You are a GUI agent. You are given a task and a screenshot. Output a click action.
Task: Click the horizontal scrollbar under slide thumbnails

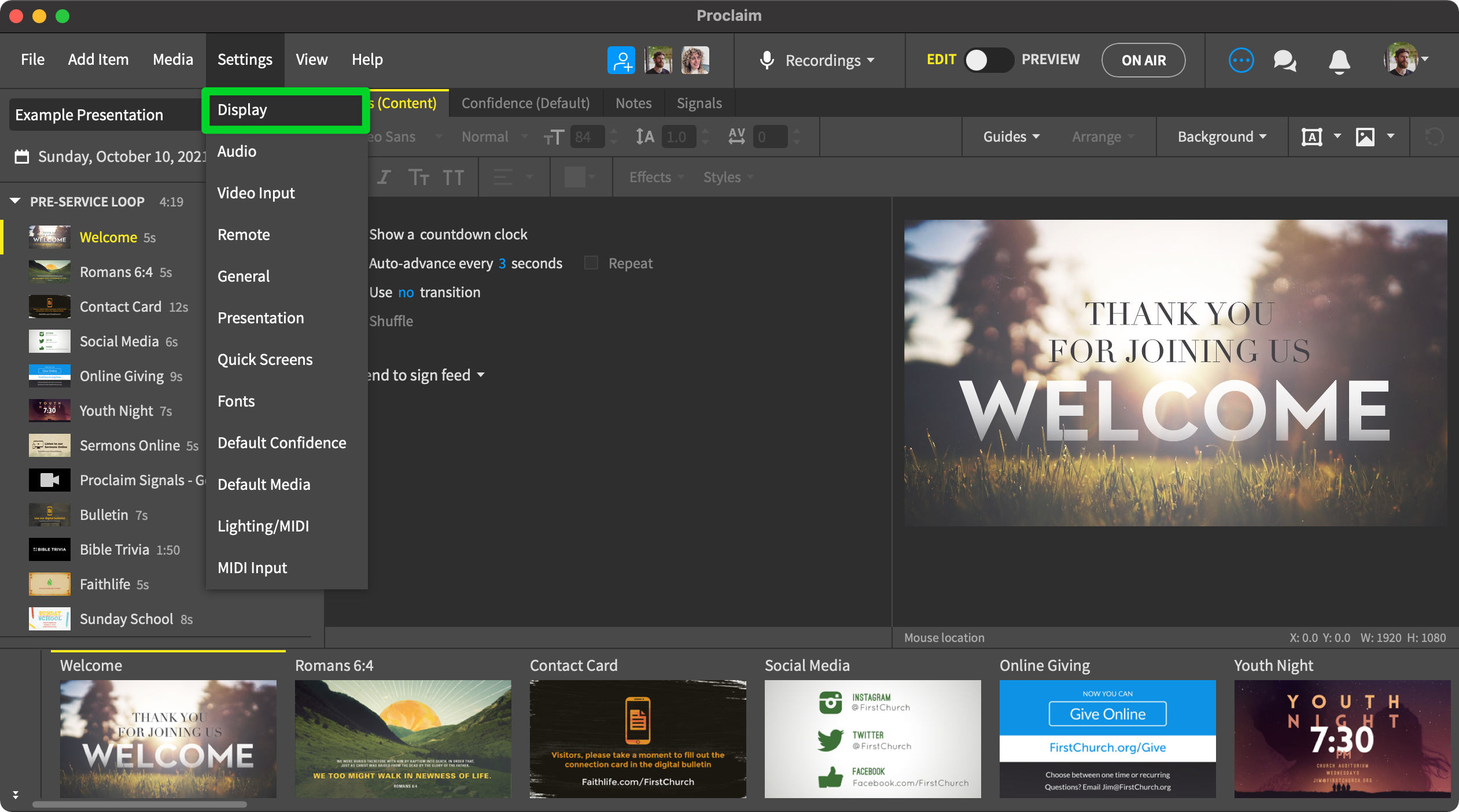[140, 804]
